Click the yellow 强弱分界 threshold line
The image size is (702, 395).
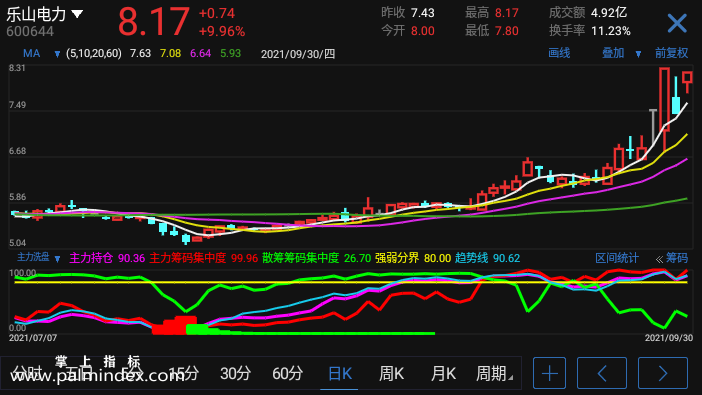click(351, 282)
